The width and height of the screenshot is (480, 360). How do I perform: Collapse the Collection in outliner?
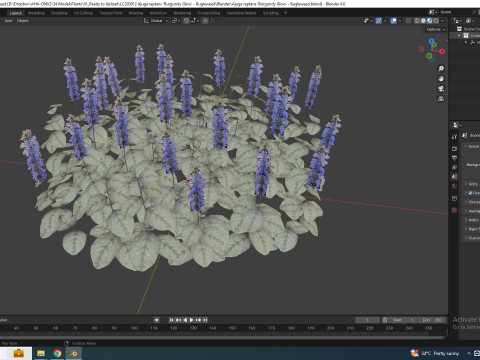click(x=459, y=35)
